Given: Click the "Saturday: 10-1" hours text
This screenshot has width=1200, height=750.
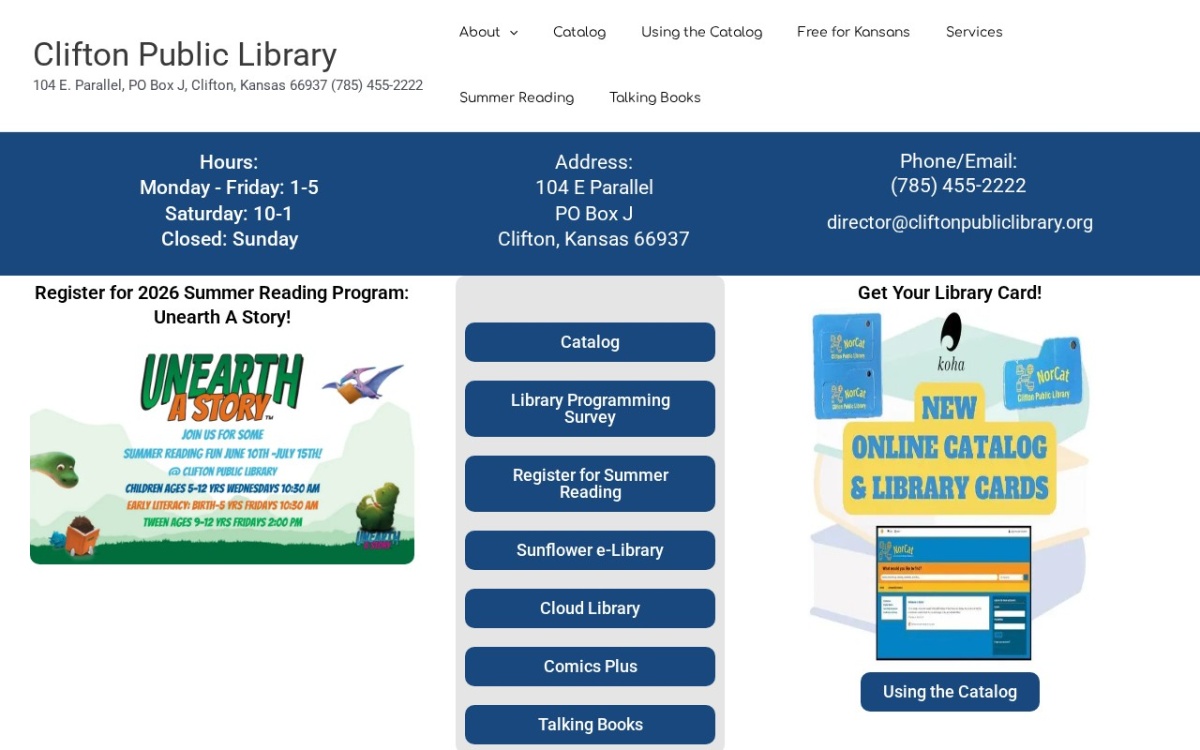Looking at the screenshot, I should point(229,213).
